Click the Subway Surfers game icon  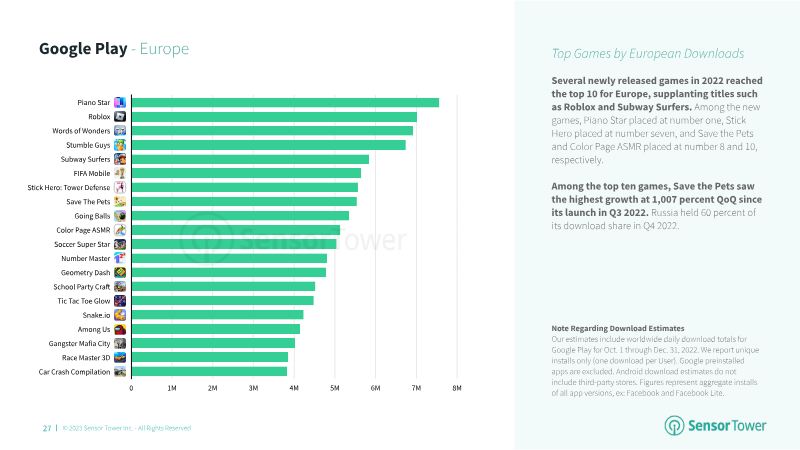click(120, 159)
